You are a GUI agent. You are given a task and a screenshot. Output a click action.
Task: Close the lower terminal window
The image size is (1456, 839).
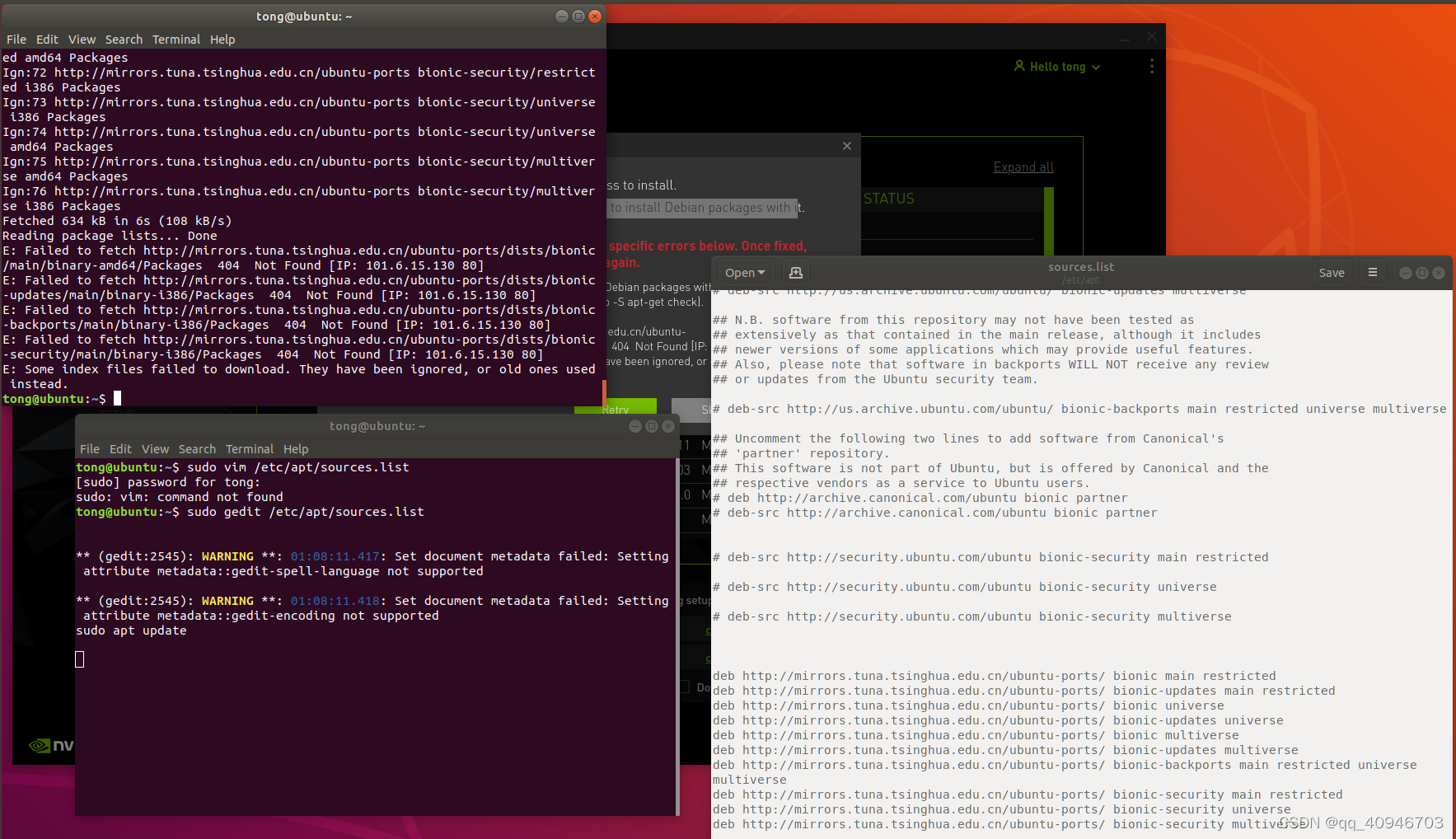tap(668, 426)
